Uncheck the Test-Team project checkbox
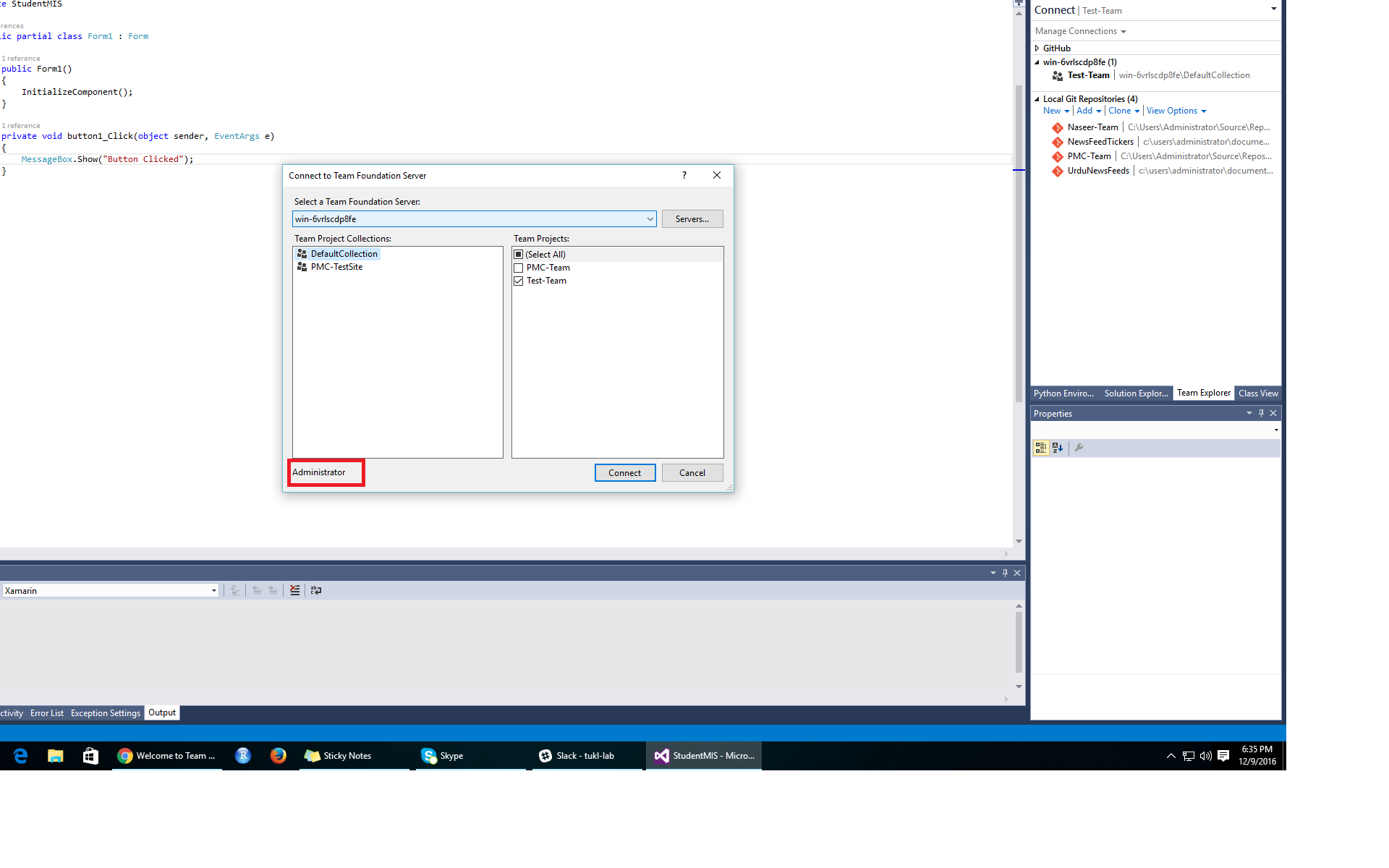This screenshot has height=868, width=1389. (518, 281)
